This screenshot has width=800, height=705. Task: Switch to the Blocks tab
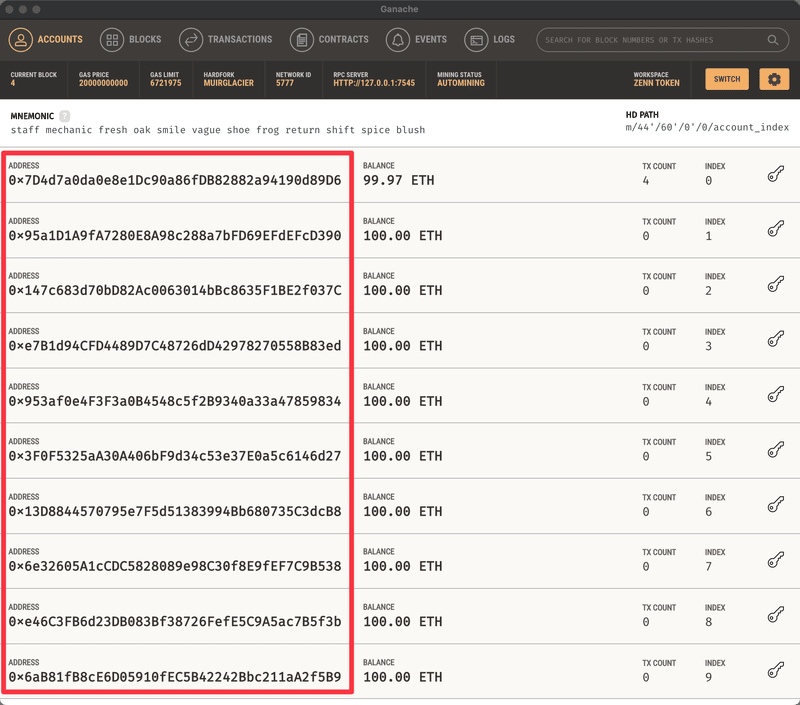pos(131,40)
